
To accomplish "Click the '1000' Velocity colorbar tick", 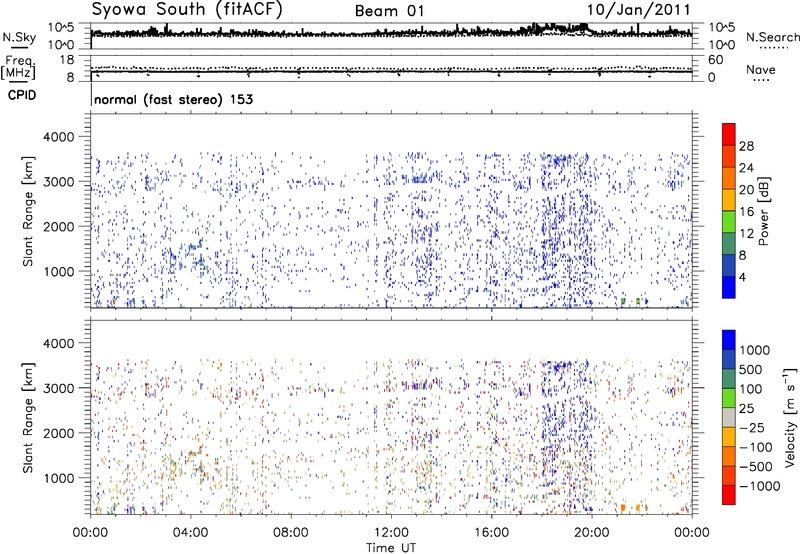I will 755,350.
